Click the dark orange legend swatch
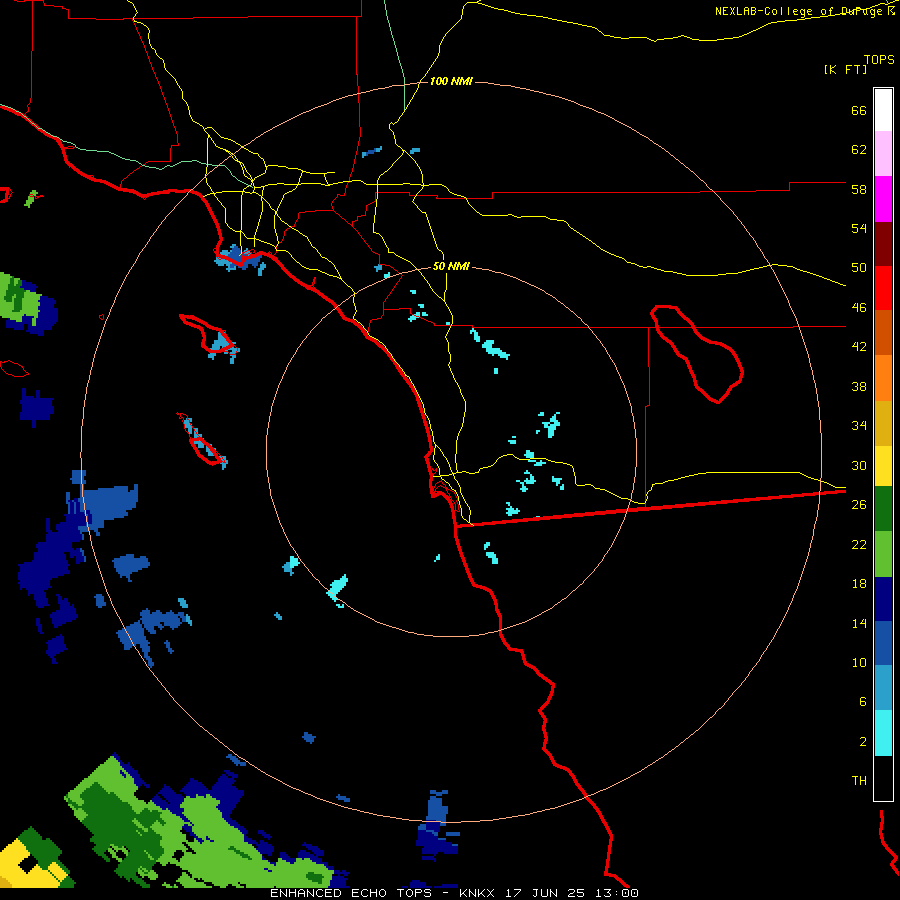The width and height of the screenshot is (900, 900). pyautogui.click(x=883, y=332)
